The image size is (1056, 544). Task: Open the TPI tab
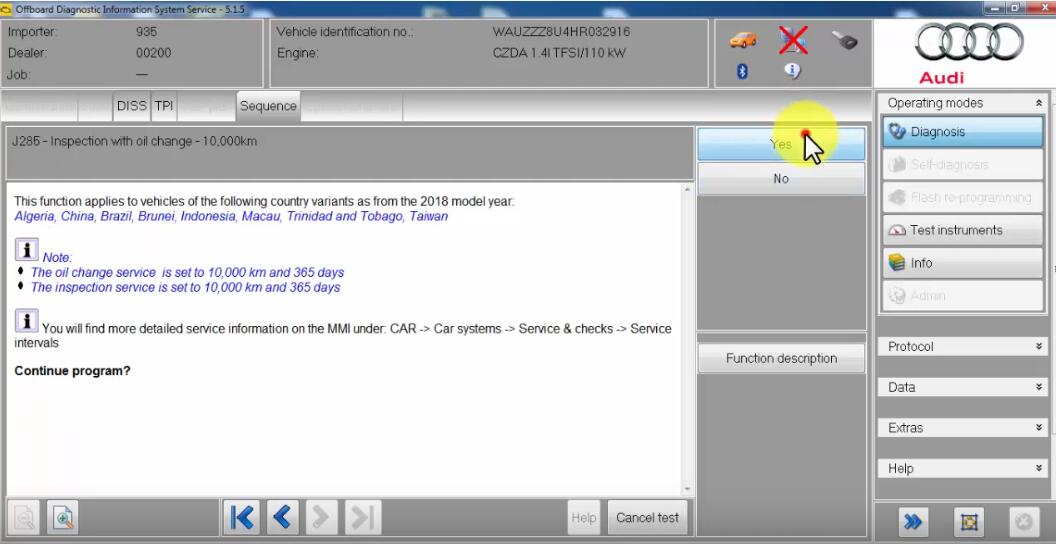[x=164, y=106]
